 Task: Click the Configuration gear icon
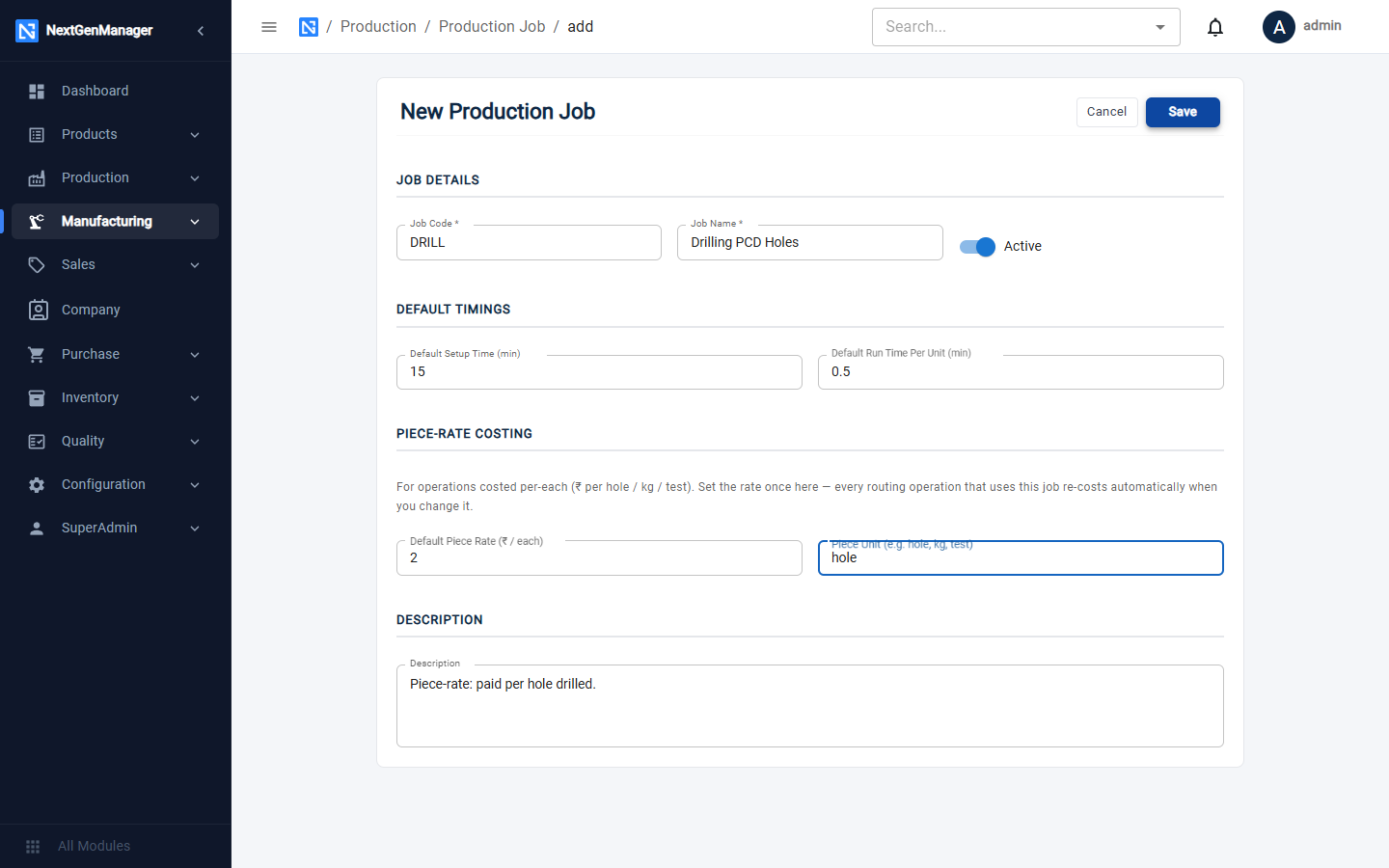(37, 485)
